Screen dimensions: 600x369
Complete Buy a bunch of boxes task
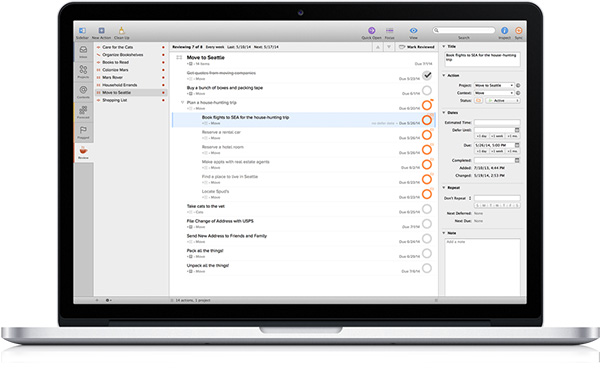tap(427, 90)
